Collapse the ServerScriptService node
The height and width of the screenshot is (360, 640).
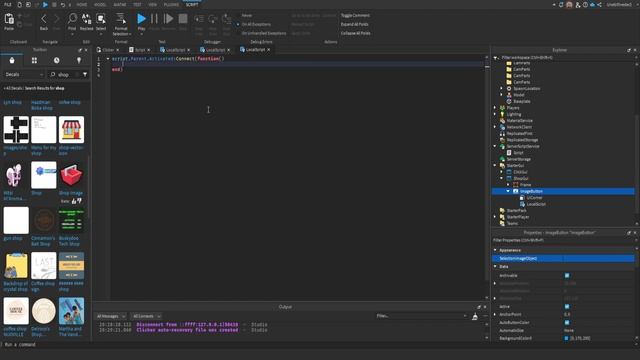pyautogui.click(x=495, y=146)
